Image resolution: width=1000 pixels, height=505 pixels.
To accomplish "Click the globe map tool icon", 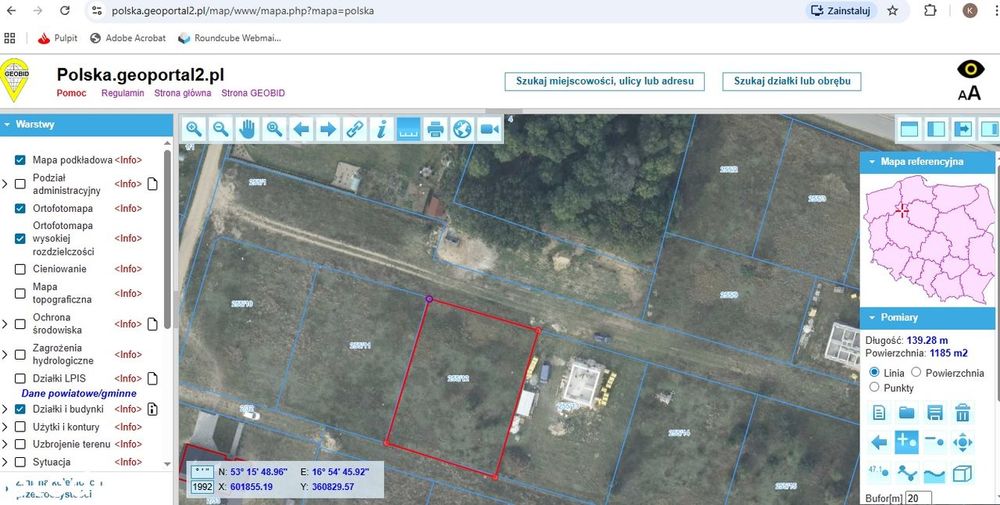I will point(462,129).
